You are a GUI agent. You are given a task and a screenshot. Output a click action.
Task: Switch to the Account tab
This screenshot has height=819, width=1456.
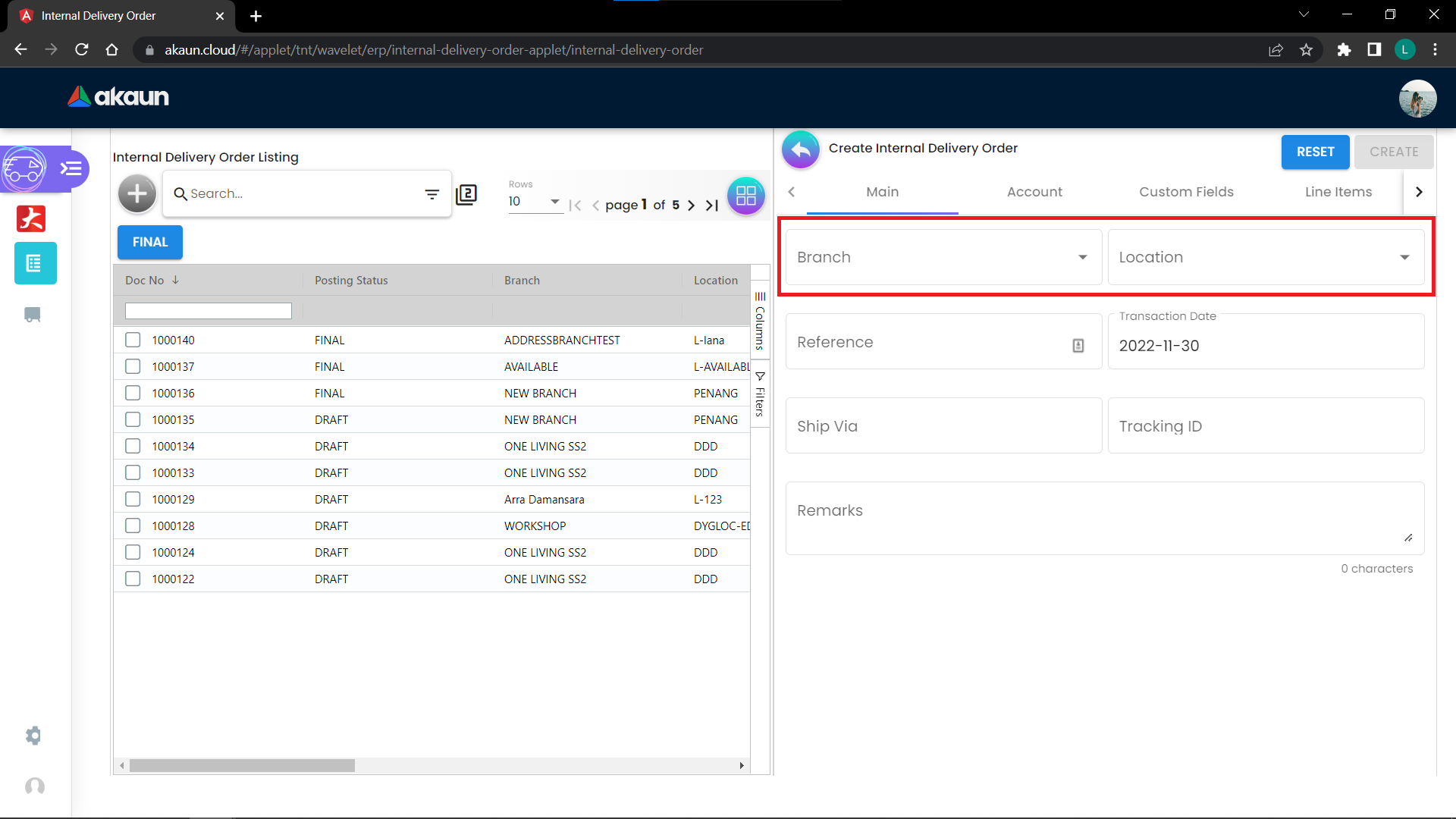pyautogui.click(x=1034, y=192)
